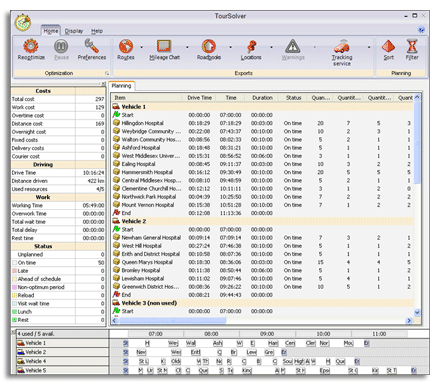This screenshot has width=440, height=385.
Task: Click the package icon beside Ealing Hospital
Action: coord(116,164)
